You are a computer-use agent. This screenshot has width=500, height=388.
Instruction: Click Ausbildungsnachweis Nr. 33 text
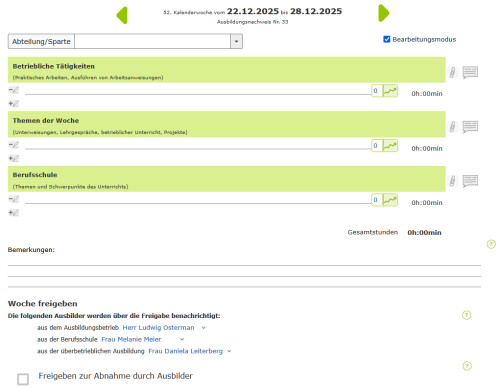(x=252, y=22)
